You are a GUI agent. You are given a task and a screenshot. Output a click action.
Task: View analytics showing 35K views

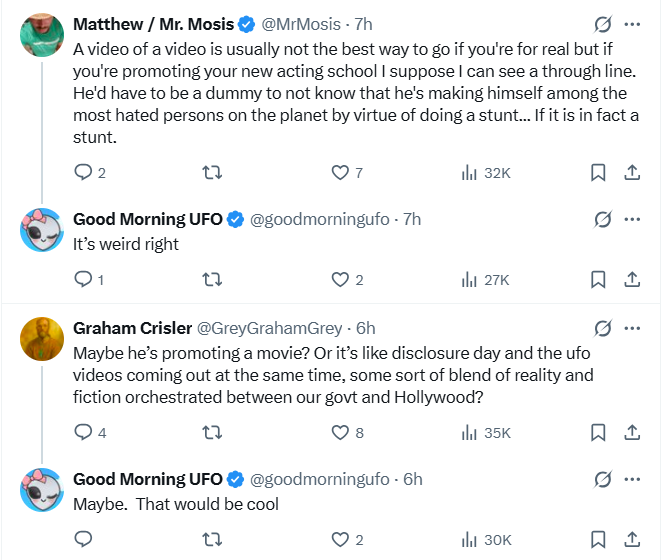point(486,433)
